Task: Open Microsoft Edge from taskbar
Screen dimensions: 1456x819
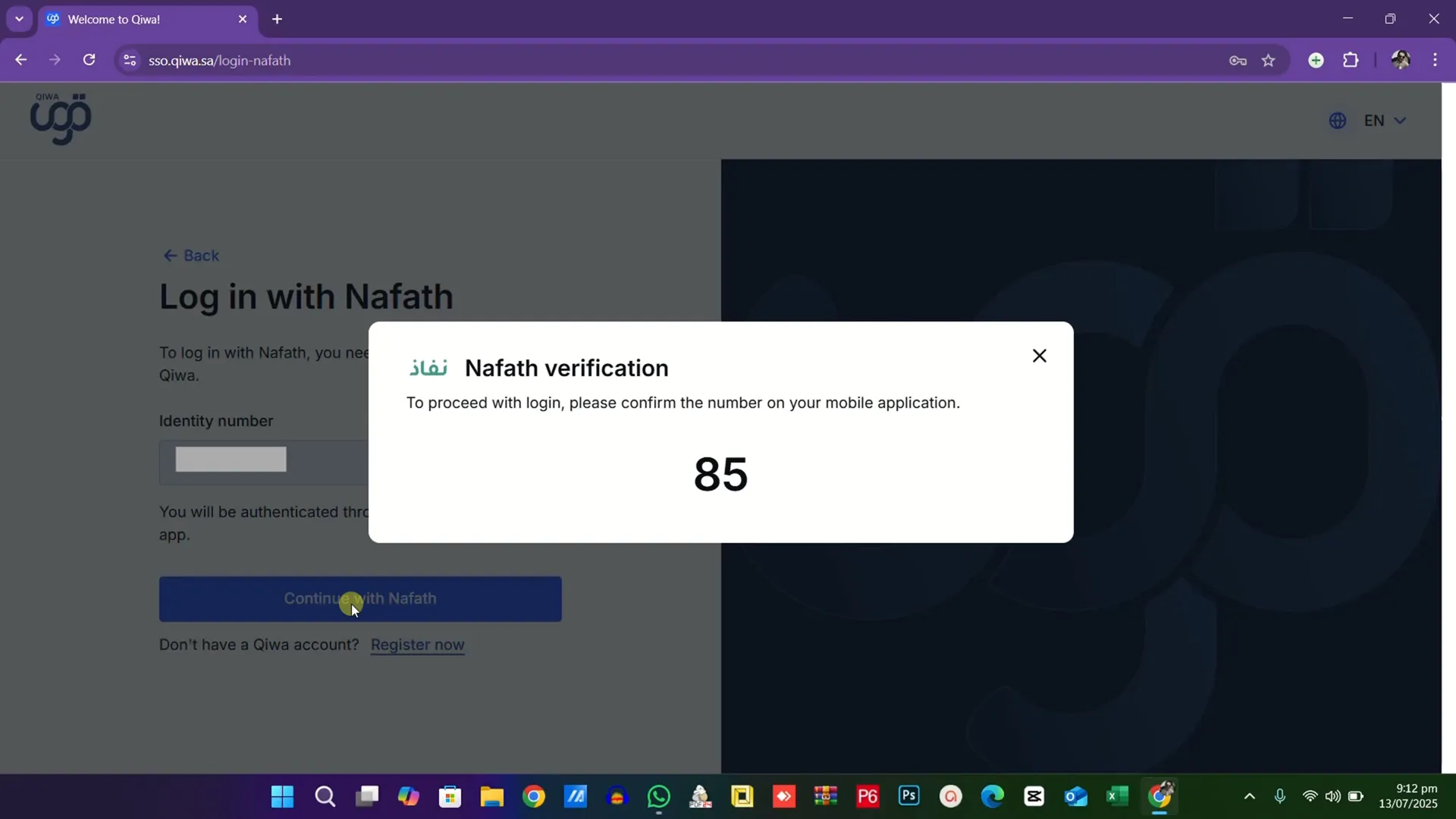Action: tap(993, 796)
